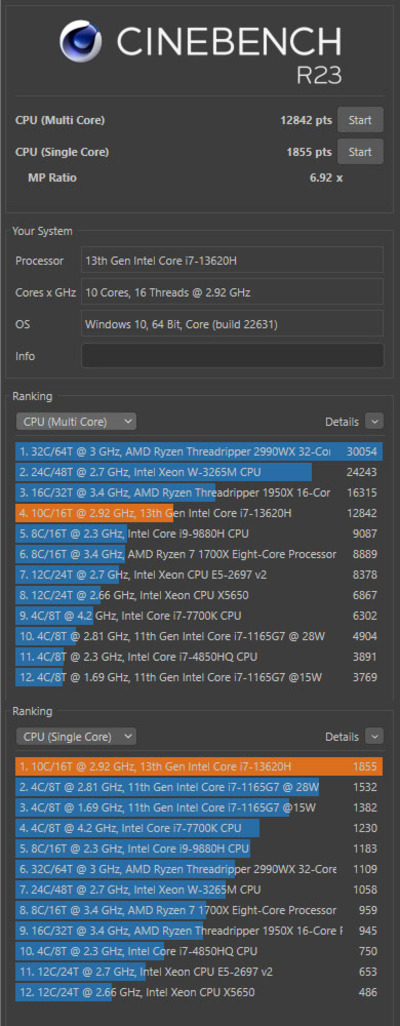The width and height of the screenshot is (400, 1026).
Task: Click the OS field Windows 10
Action: click(x=232, y=324)
